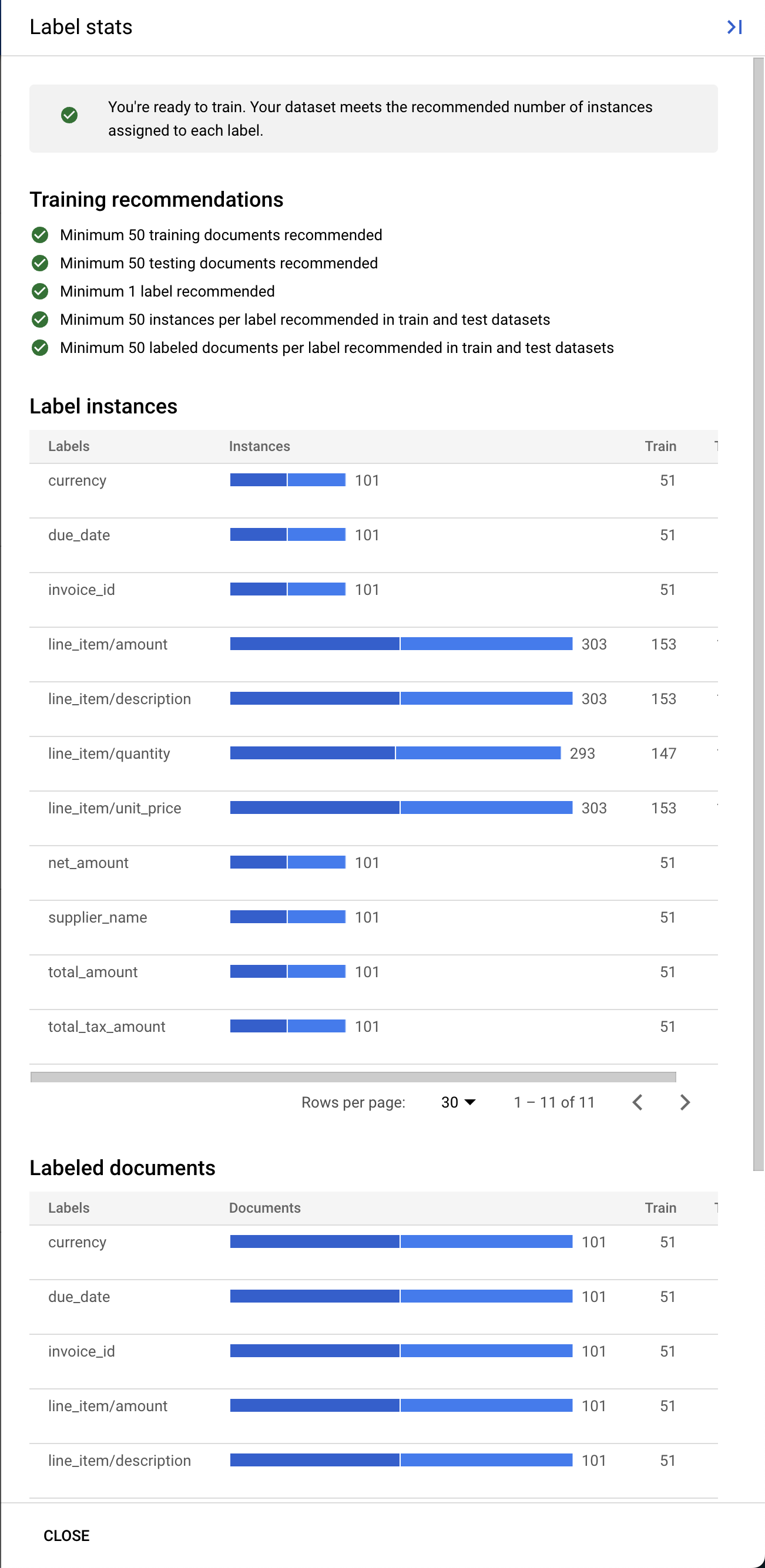Go to previous page of label instances

click(637, 1102)
